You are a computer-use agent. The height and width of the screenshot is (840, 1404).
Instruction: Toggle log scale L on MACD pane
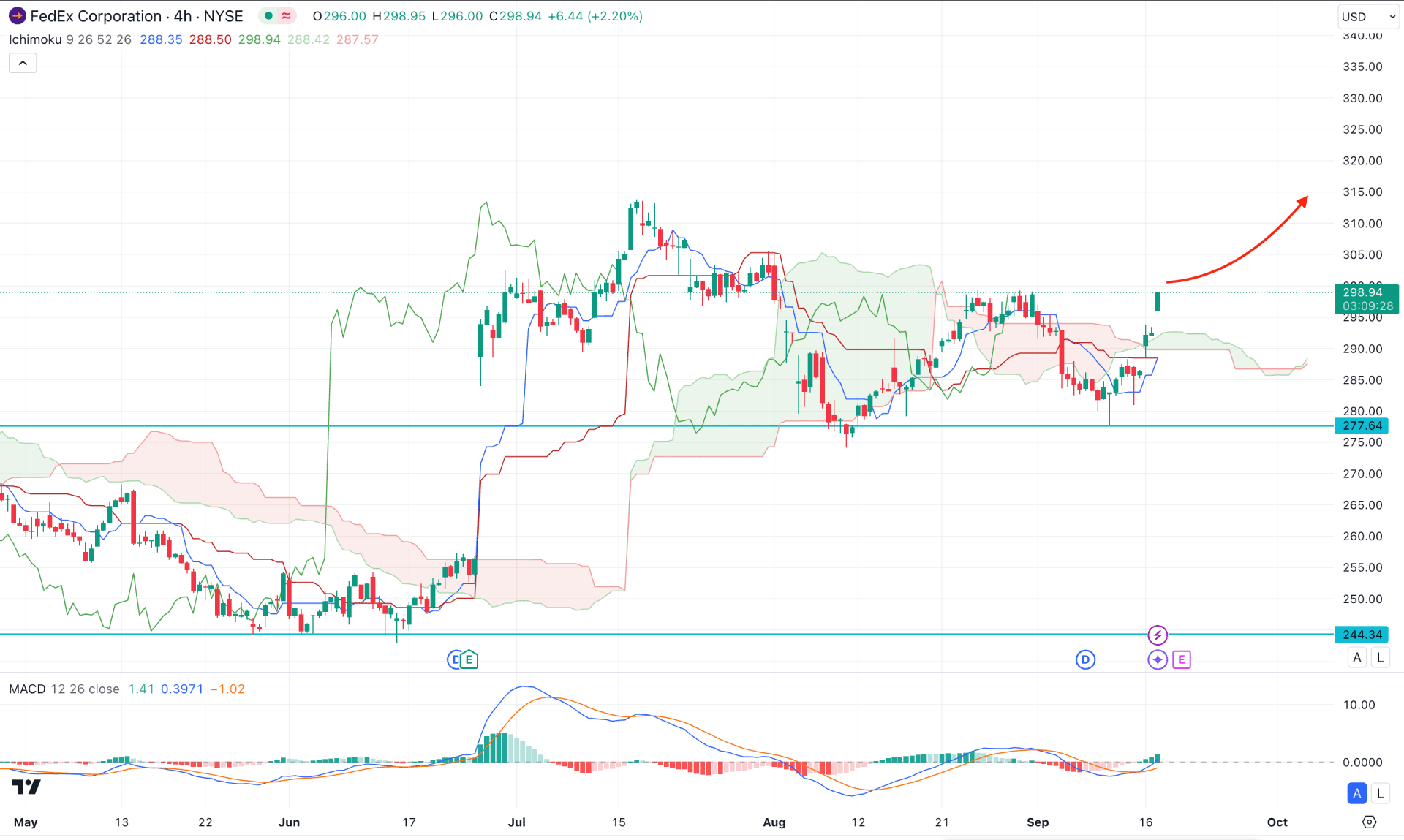pyautogui.click(x=1380, y=793)
